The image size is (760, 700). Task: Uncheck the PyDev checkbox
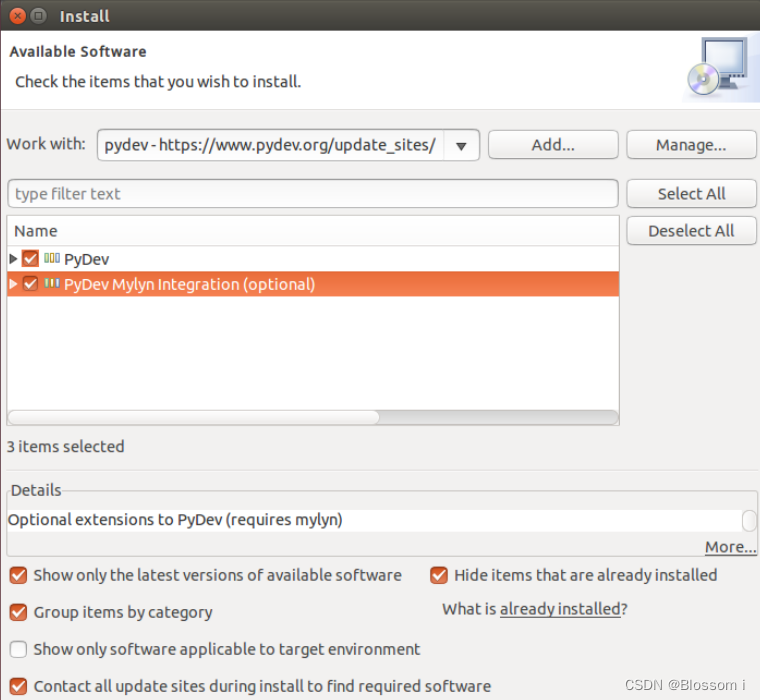click(30, 258)
